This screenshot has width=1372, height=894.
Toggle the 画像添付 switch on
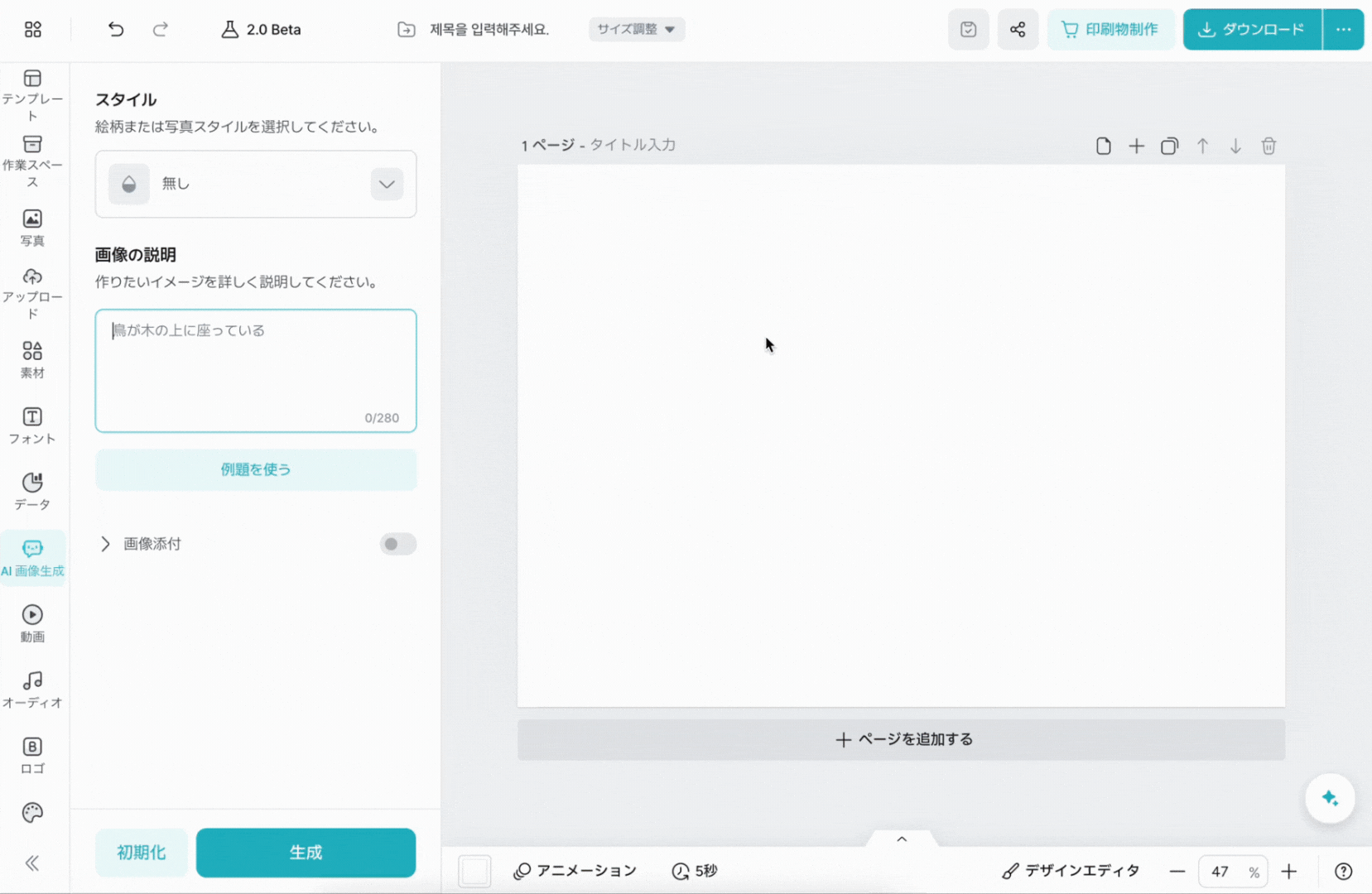click(397, 544)
